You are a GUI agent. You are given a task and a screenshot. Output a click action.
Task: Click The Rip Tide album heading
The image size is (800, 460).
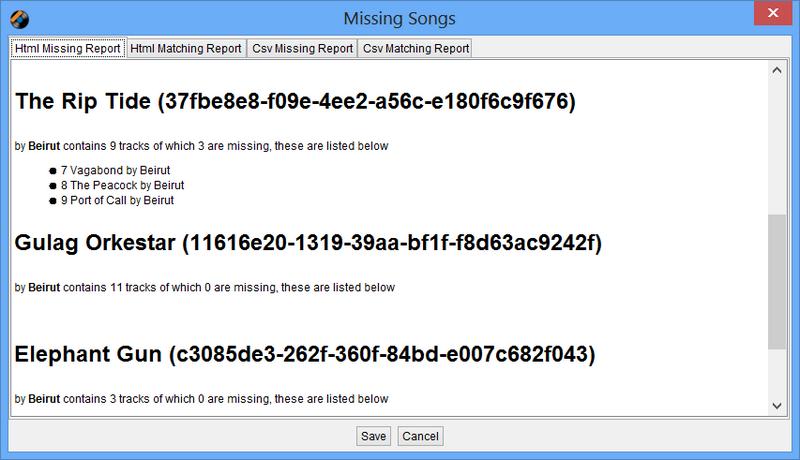click(x=295, y=101)
